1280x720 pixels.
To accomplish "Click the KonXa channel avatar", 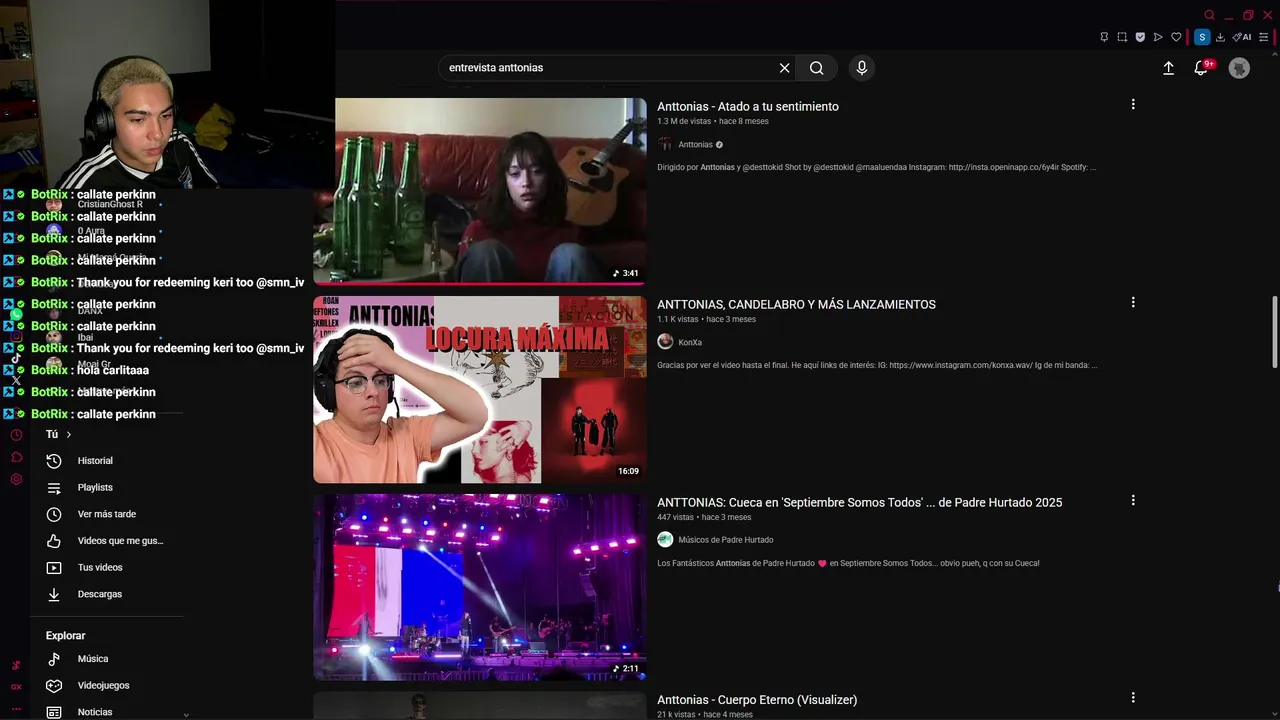I will coord(665,342).
